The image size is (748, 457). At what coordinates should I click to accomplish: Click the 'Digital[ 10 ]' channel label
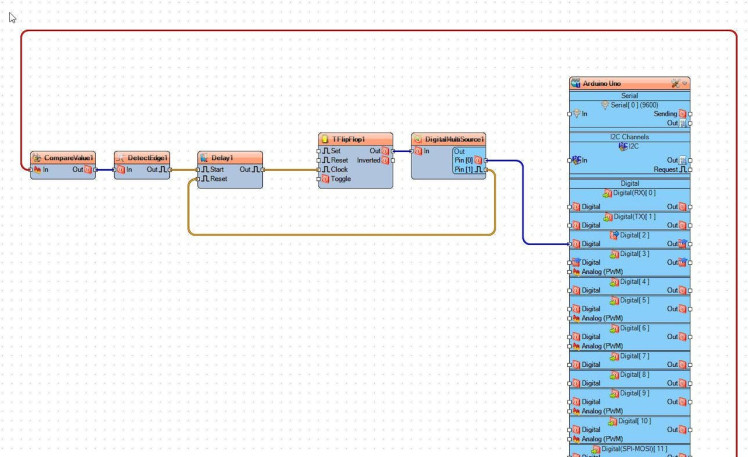pyautogui.click(x=634, y=421)
